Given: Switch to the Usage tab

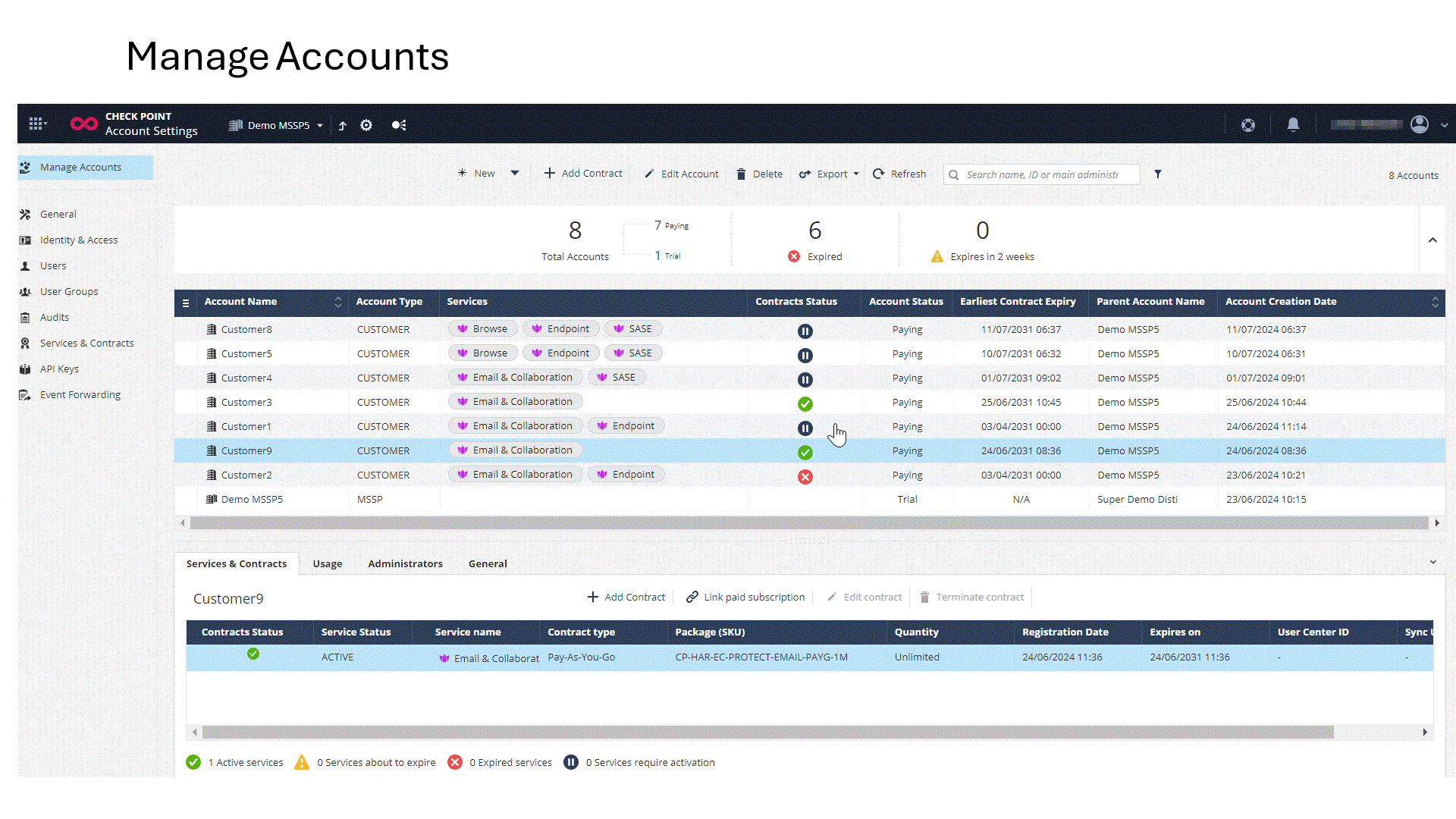Looking at the screenshot, I should 327,563.
